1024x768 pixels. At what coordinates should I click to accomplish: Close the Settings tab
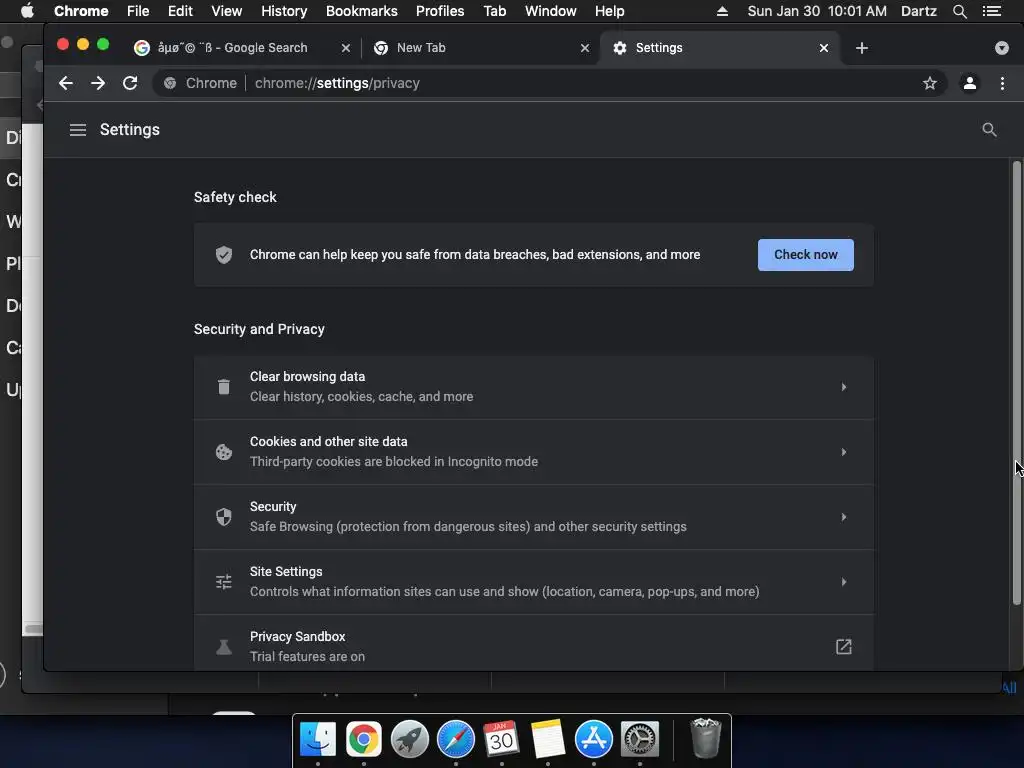coord(824,48)
